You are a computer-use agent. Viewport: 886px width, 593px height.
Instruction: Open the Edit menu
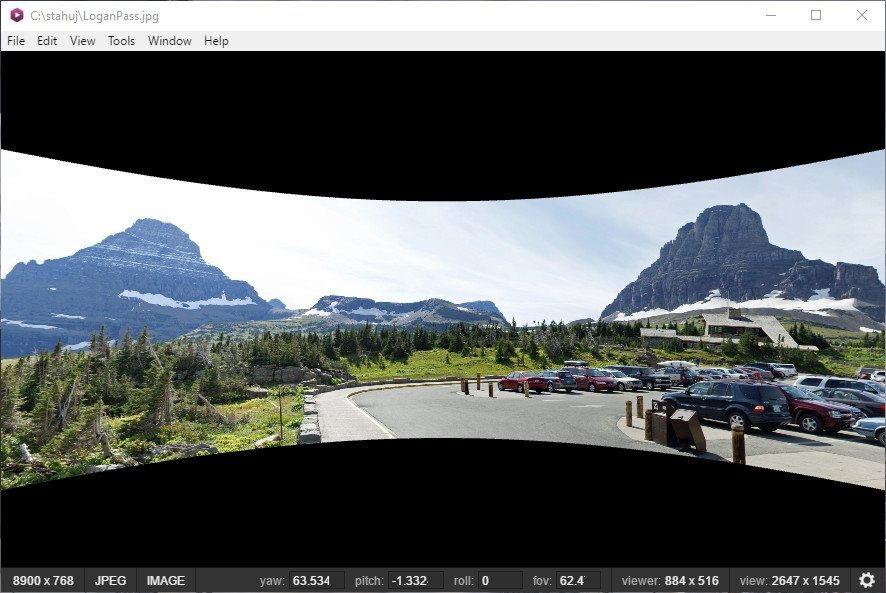(x=47, y=41)
